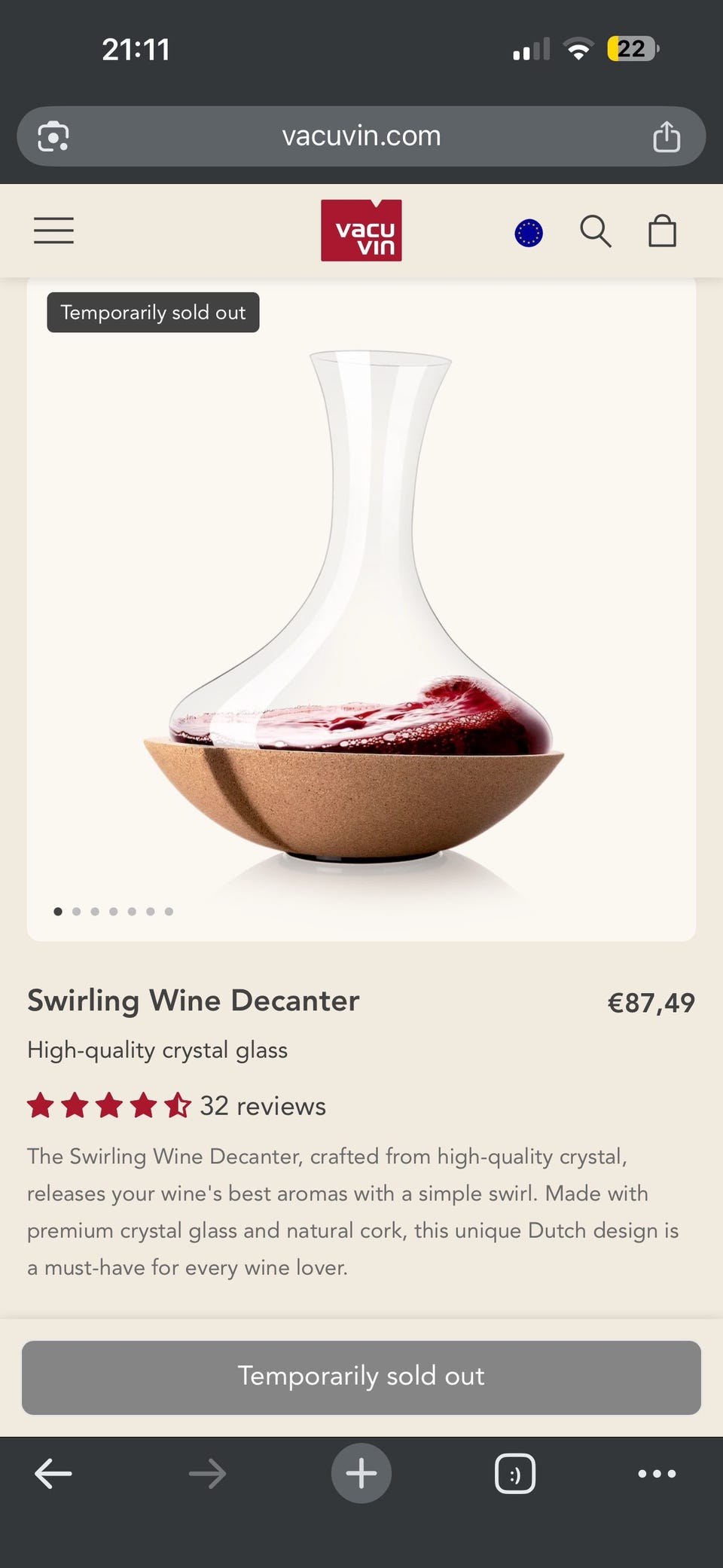Select the EU region flag icon
Image resolution: width=723 pixels, height=1568 pixels.
tap(529, 233)
